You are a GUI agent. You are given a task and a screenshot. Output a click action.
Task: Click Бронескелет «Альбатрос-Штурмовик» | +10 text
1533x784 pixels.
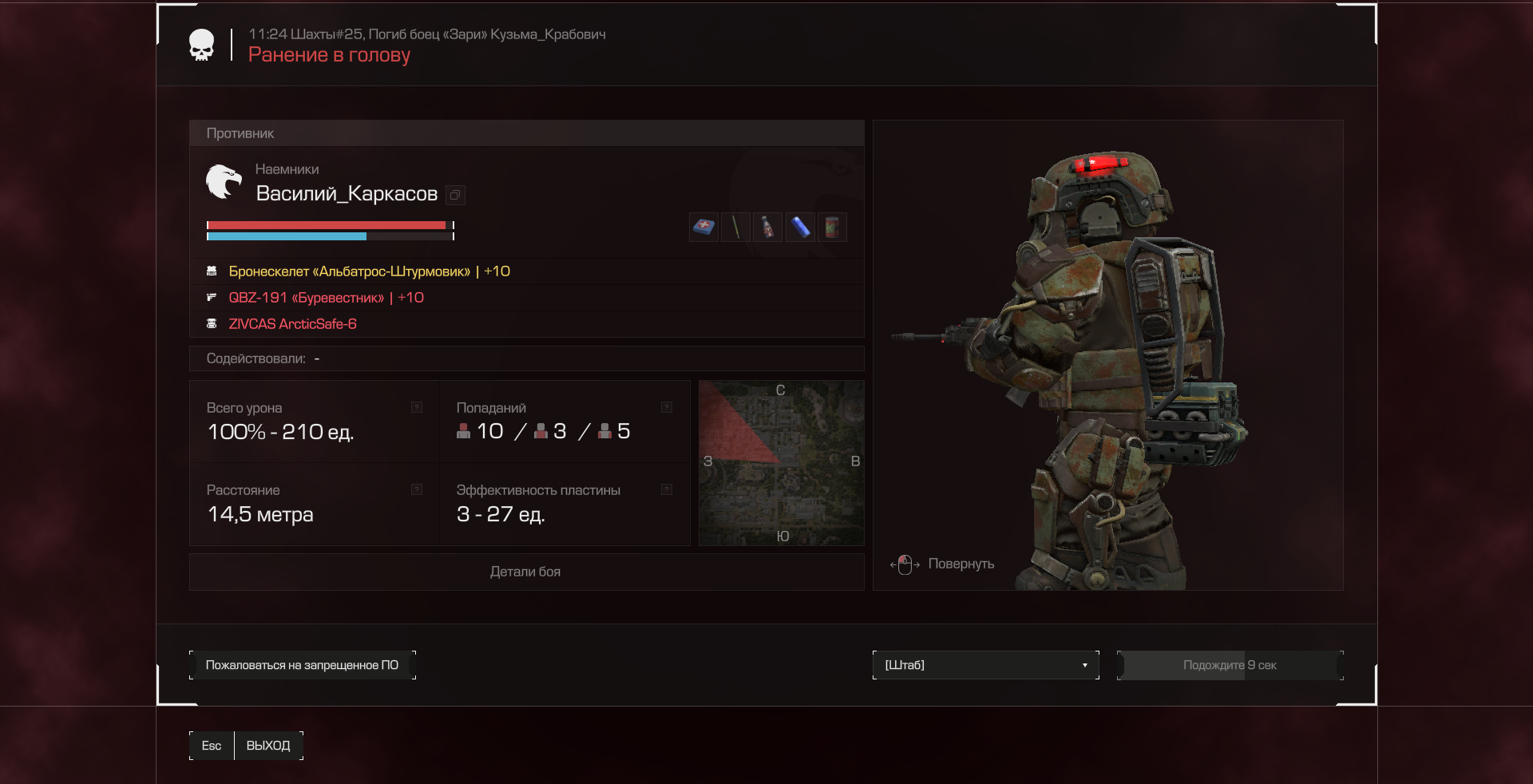point(369,271)
